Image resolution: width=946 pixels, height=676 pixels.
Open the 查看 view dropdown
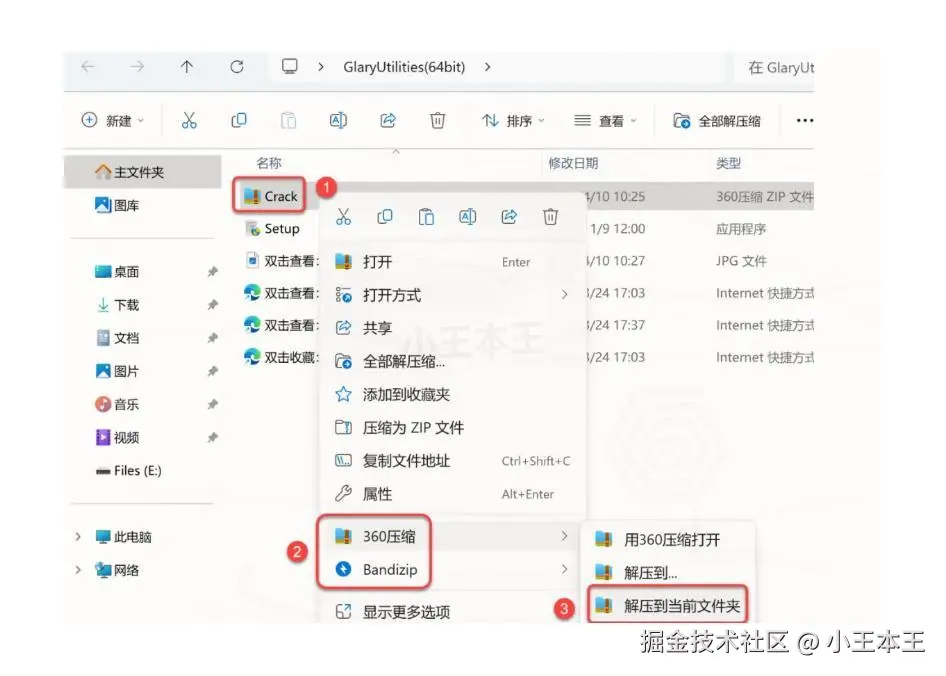click(x=605, y=121)
